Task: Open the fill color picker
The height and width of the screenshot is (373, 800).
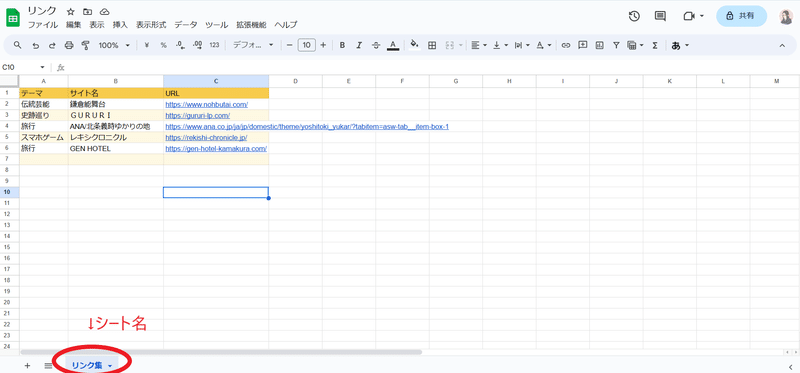Action: pyautogui.click(x=414, y=45)
